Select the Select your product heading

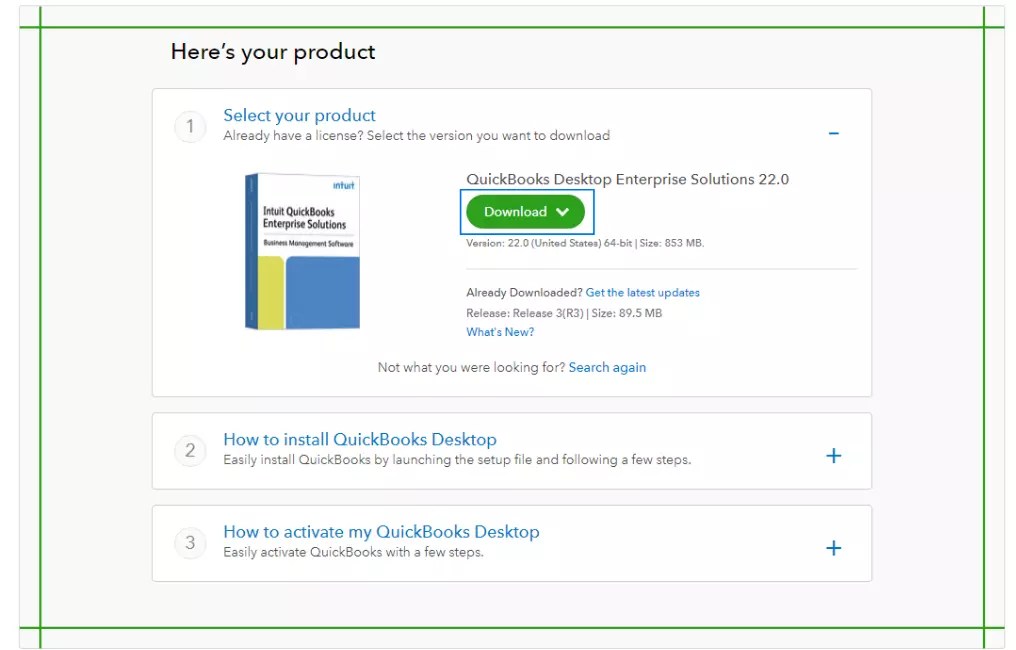point(299,114)
